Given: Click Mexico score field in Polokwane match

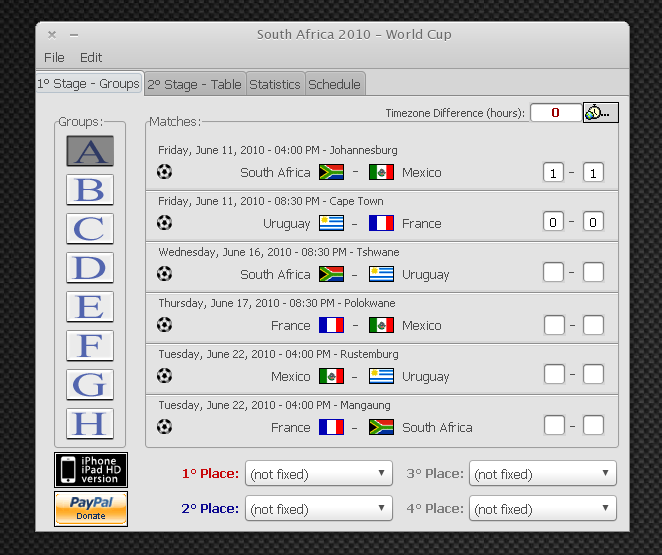Looking at the screenshot, I should pos(593,325).
